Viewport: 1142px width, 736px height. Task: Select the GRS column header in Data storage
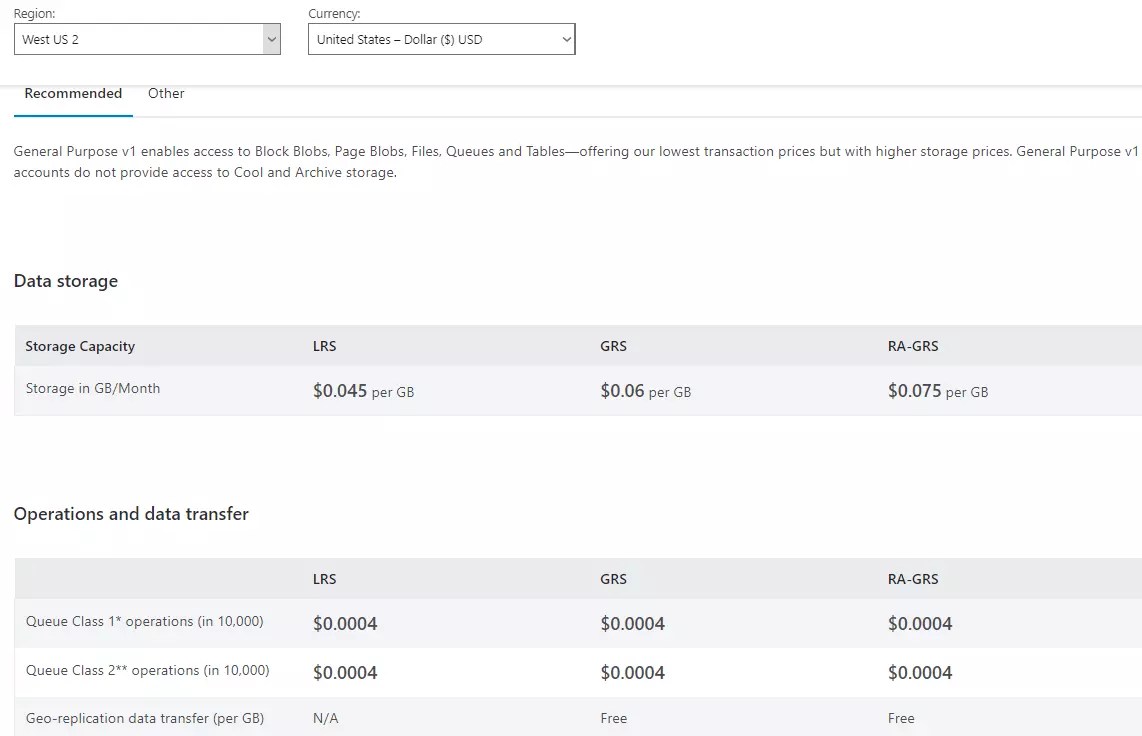[613, 346]
